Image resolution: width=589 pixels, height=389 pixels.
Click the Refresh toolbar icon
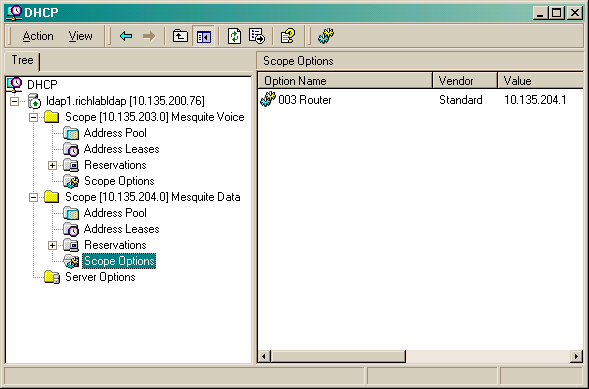coord(234,36)
